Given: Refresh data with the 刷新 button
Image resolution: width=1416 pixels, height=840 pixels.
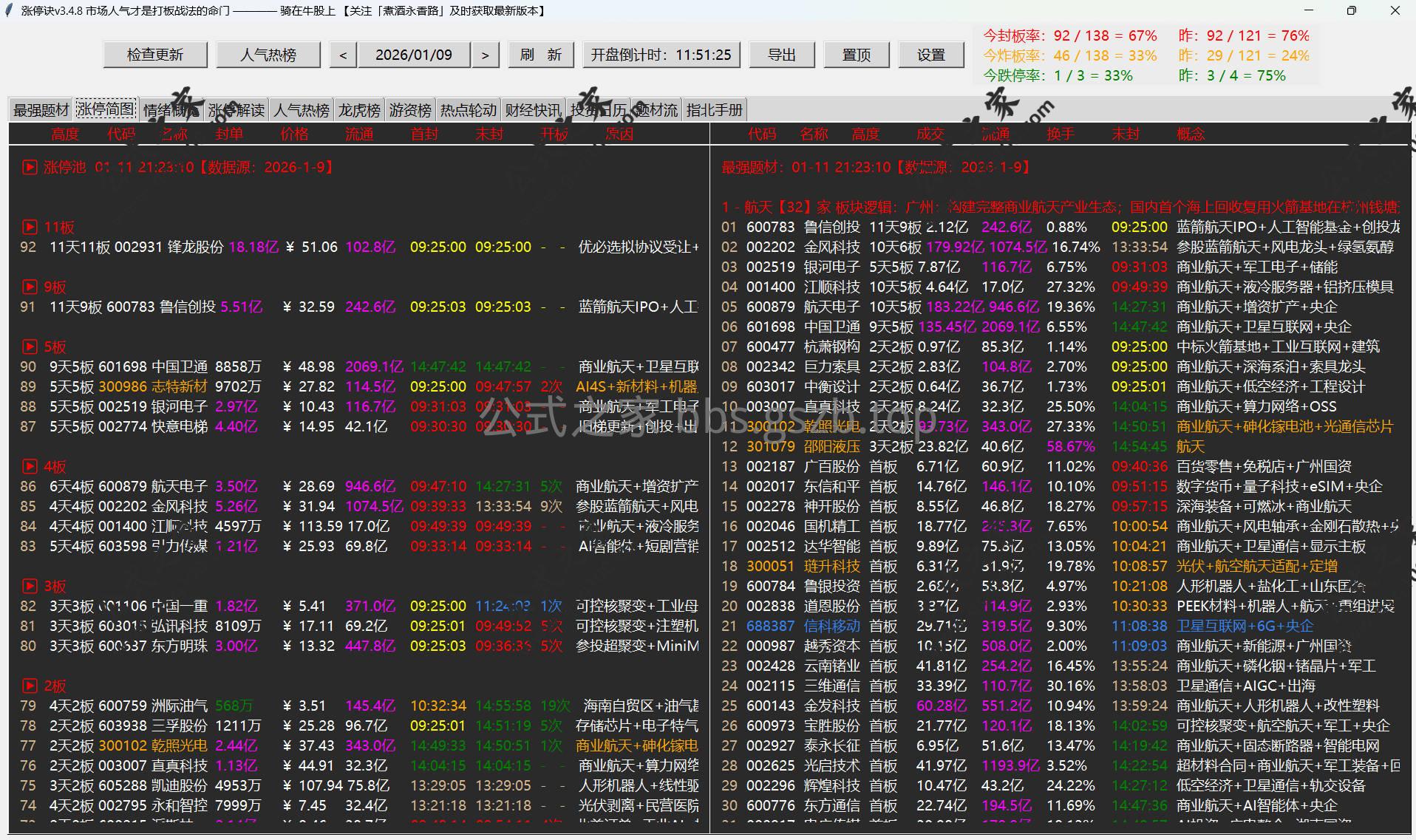Looking at the screenshot, I should pos(541,55).
